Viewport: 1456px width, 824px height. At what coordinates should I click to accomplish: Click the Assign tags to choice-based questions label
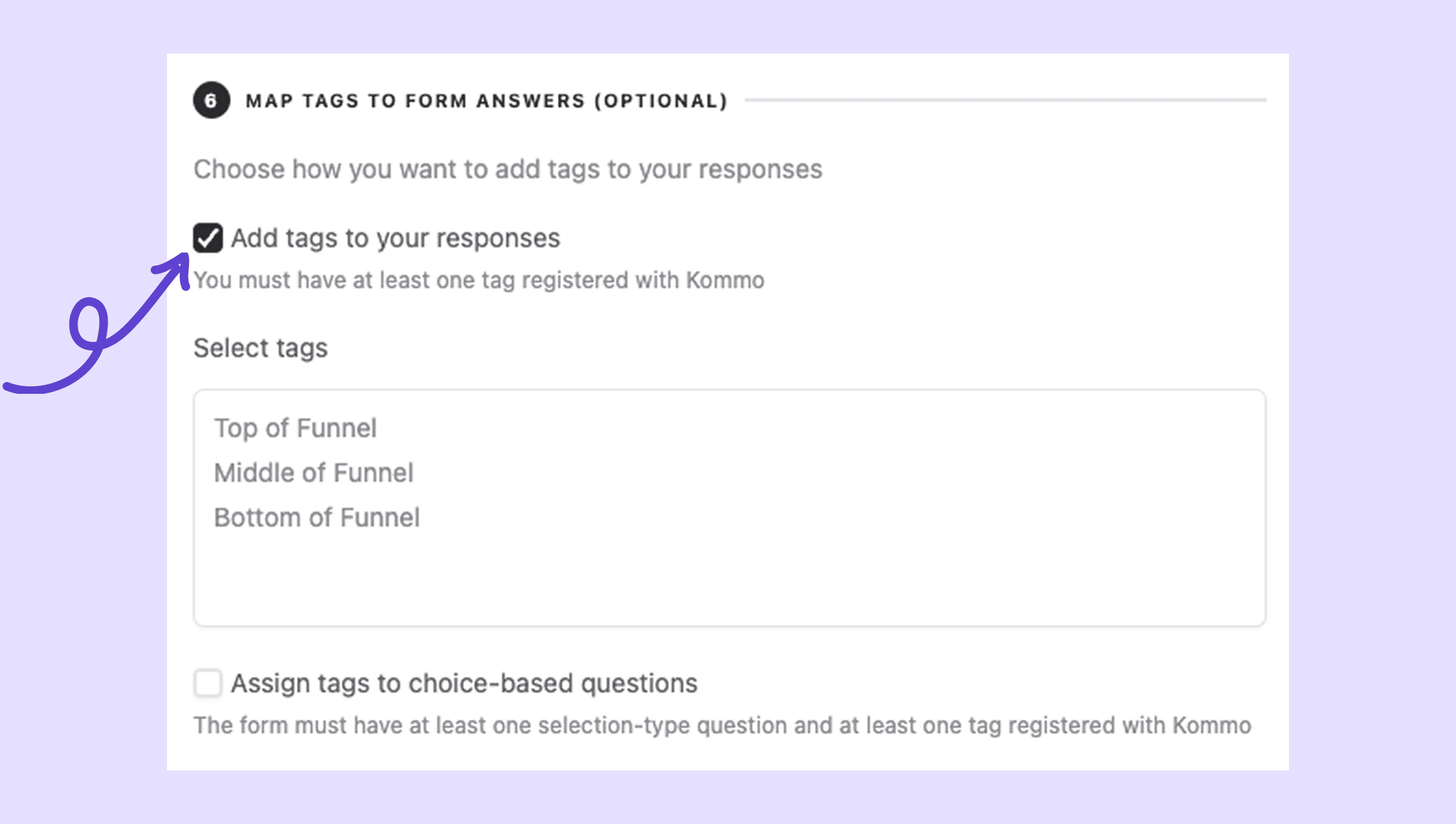point(464,683)
